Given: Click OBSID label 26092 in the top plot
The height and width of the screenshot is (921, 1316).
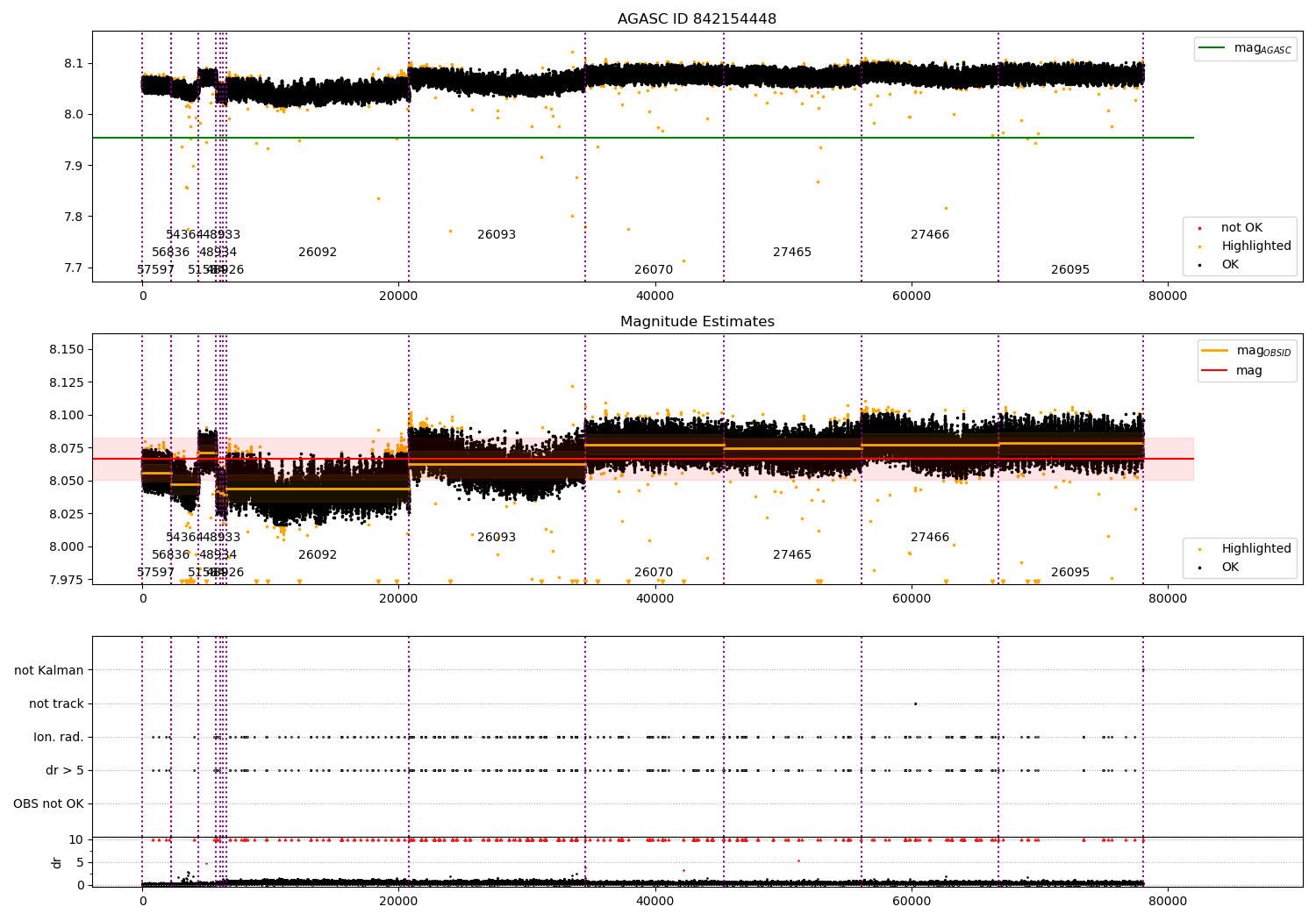Looking at the screenshot, I should (318, 253).
